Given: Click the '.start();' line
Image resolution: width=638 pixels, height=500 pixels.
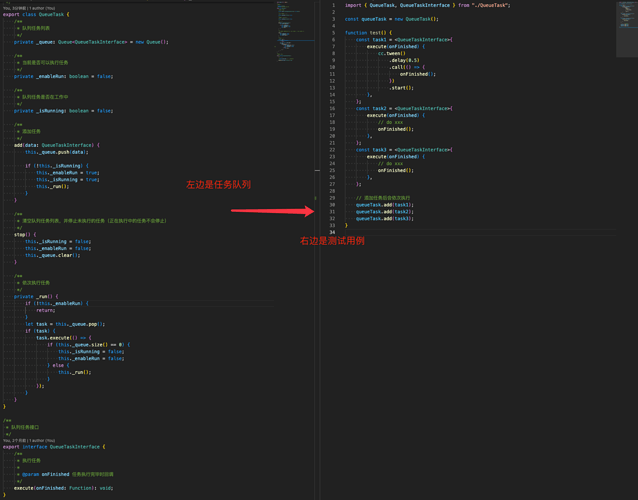Looking at the screenshot, I should coord(401,88).
